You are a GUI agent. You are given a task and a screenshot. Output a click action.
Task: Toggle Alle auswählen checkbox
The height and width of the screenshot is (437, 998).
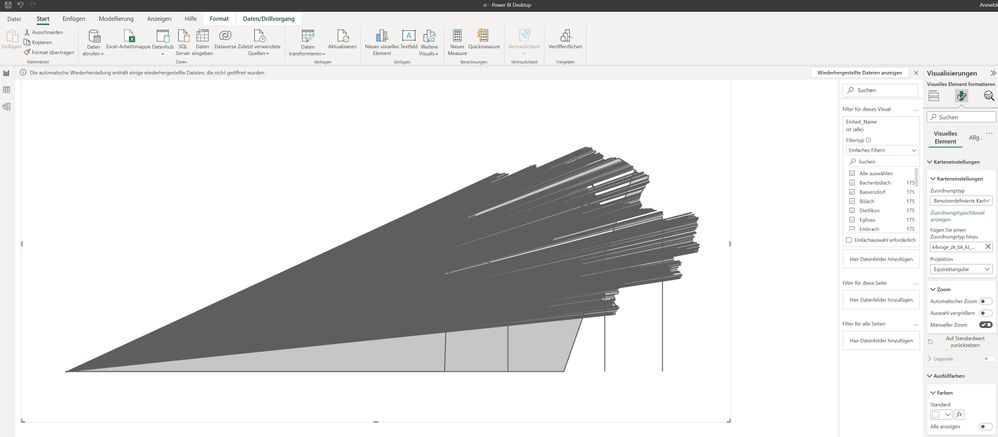click(x=852, y=173)
